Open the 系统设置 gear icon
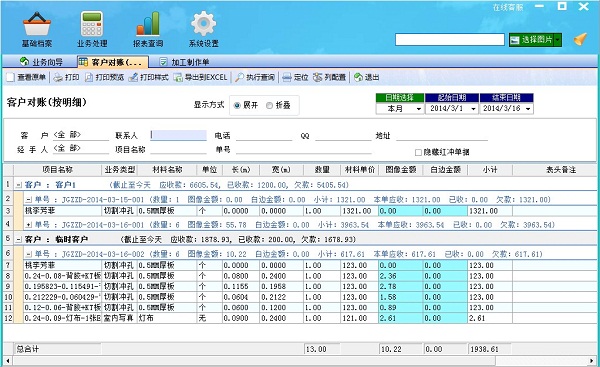Screen dimensions: 600x367 point(204,24)
